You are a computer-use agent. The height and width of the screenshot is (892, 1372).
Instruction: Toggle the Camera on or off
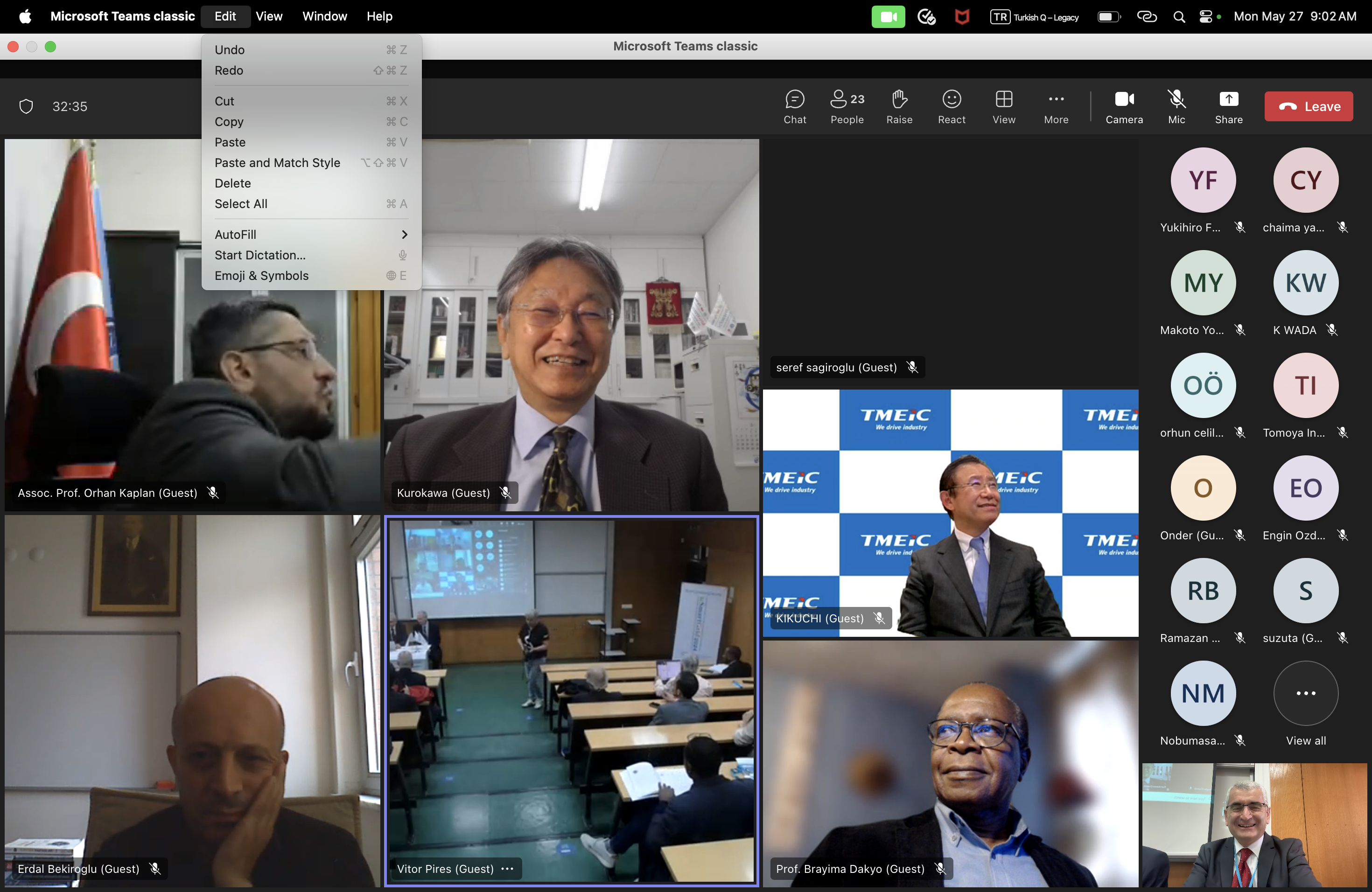[1124, 107]
